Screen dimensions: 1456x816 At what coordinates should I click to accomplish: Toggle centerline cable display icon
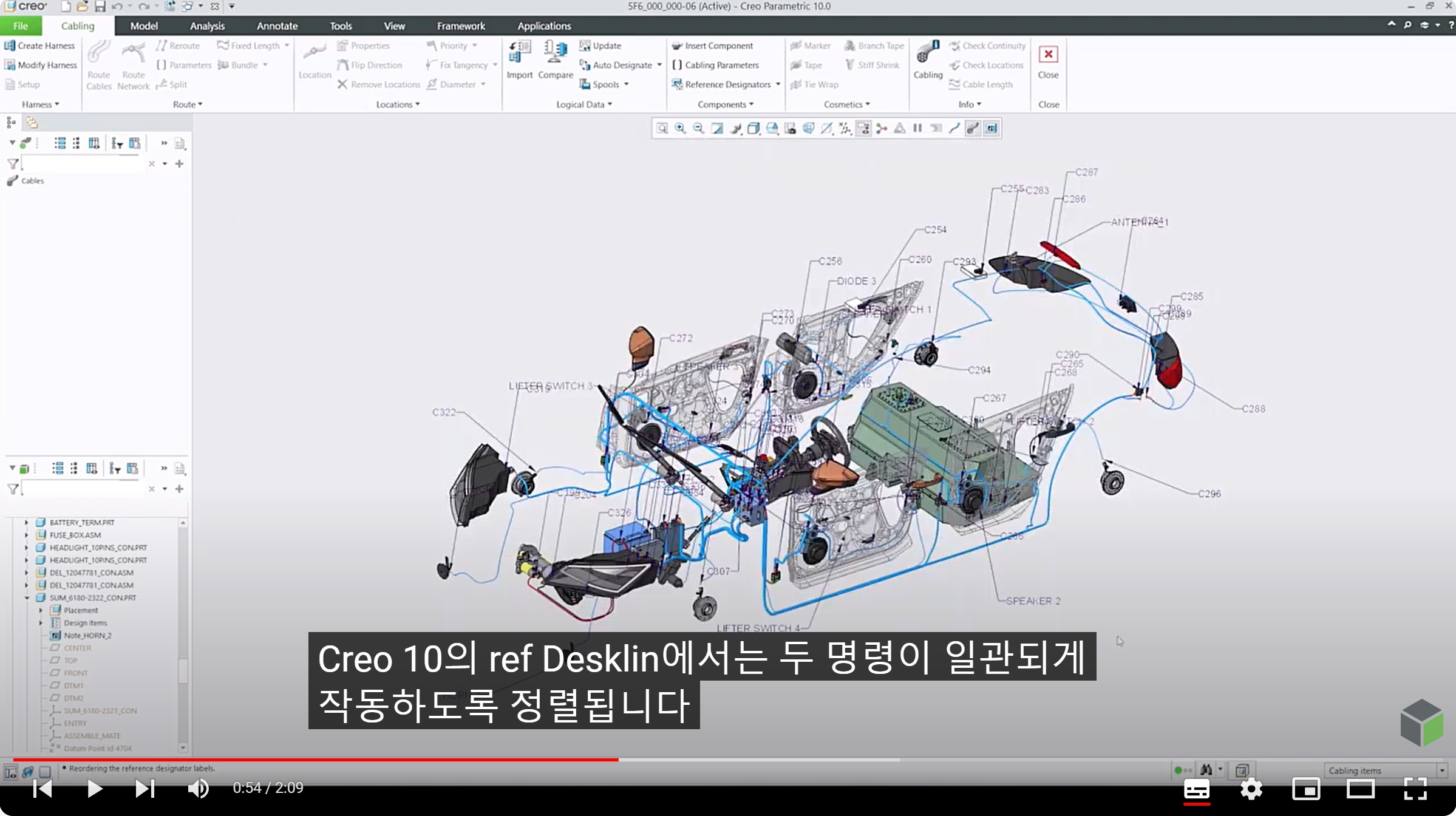pos(954,128)
